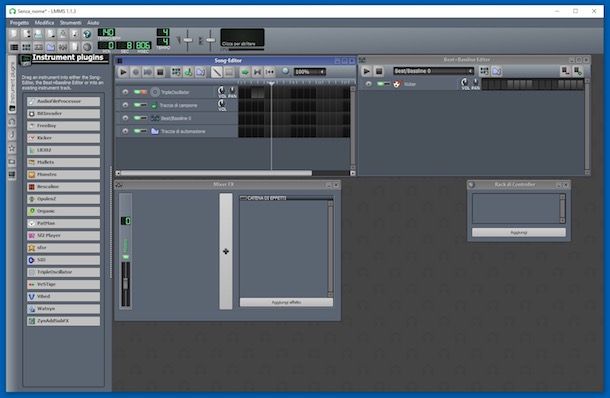Select Kicker in Instrument plugins list
This screenshot has height=398, width=610.
[x=63, y=138]
